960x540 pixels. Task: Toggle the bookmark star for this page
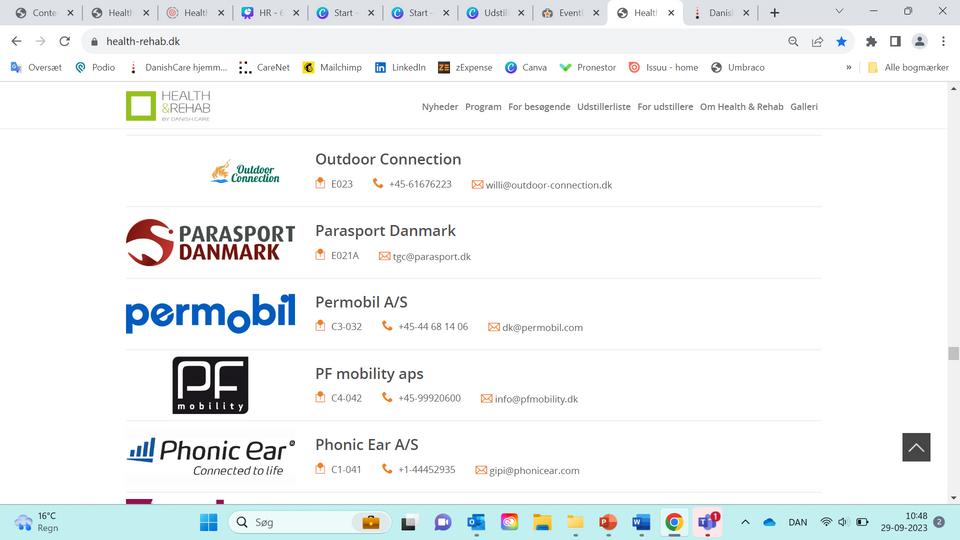841,42
